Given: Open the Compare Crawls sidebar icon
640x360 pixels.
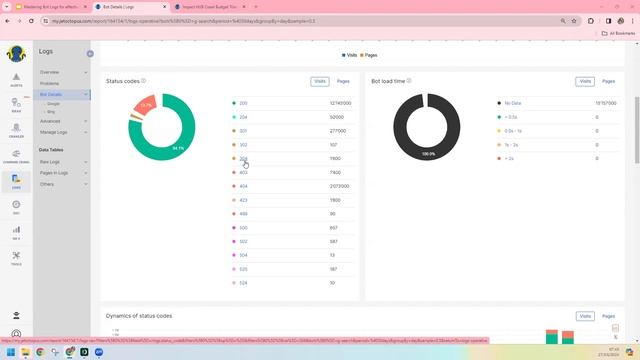Looking at the screenshot, I should [x=16, y=156].
